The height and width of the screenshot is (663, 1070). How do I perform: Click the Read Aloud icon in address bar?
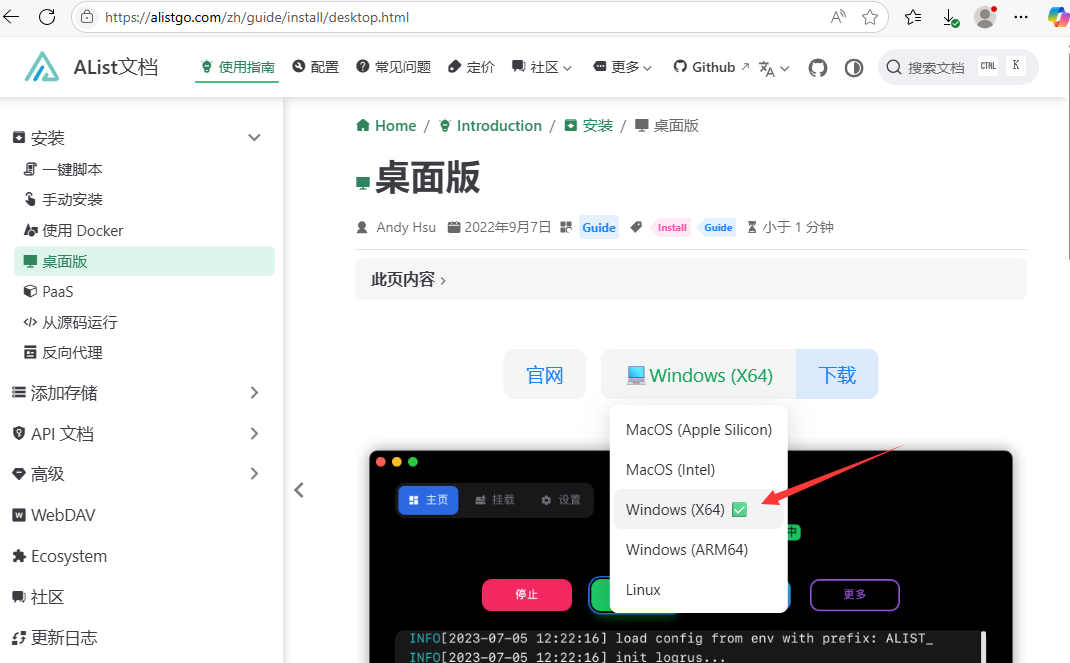pyautogui.click(x=838, y=17)
